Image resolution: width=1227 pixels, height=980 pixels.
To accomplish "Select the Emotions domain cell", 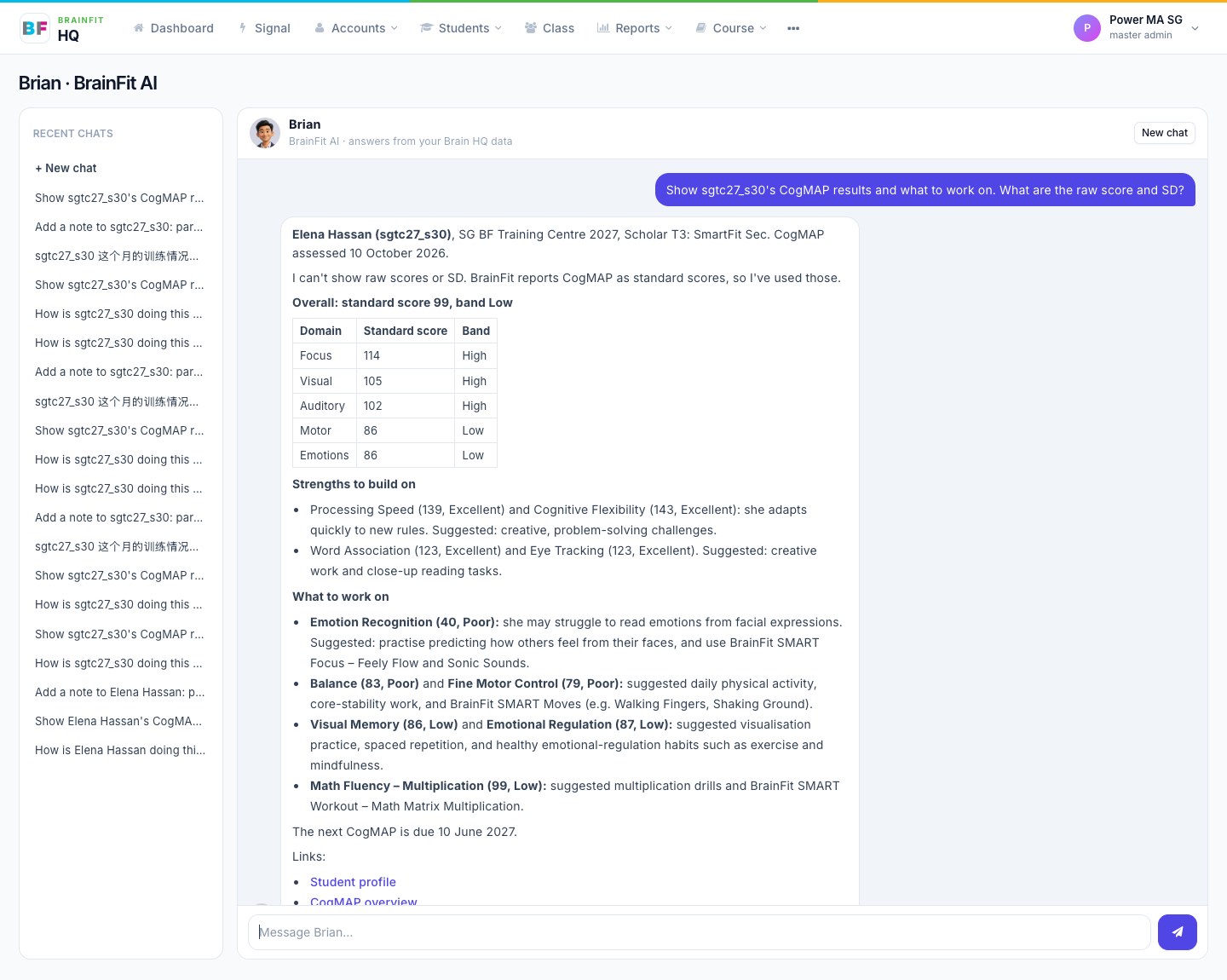I will (x=325, y=455).
